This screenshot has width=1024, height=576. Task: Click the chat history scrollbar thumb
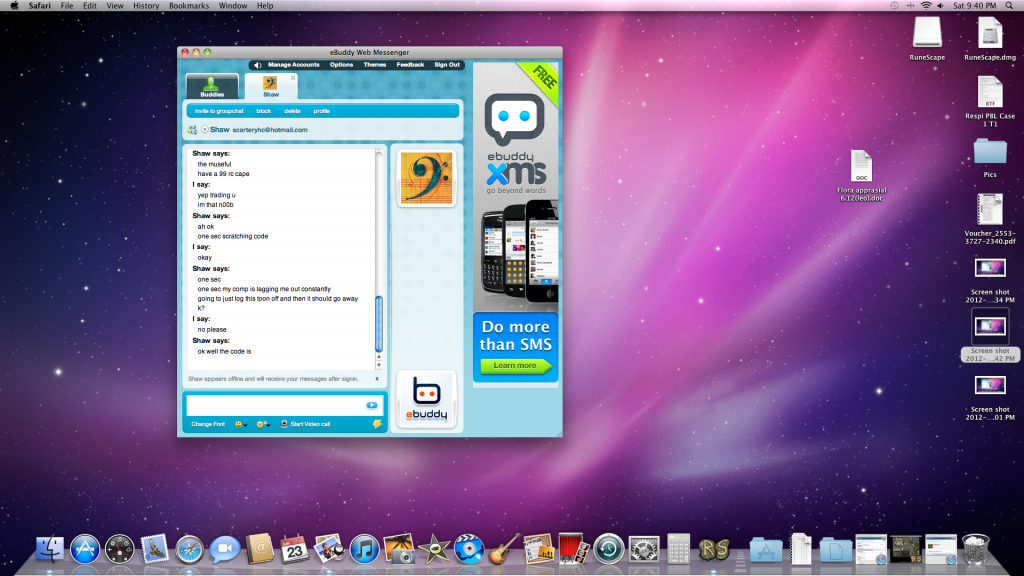coord(379,324)
